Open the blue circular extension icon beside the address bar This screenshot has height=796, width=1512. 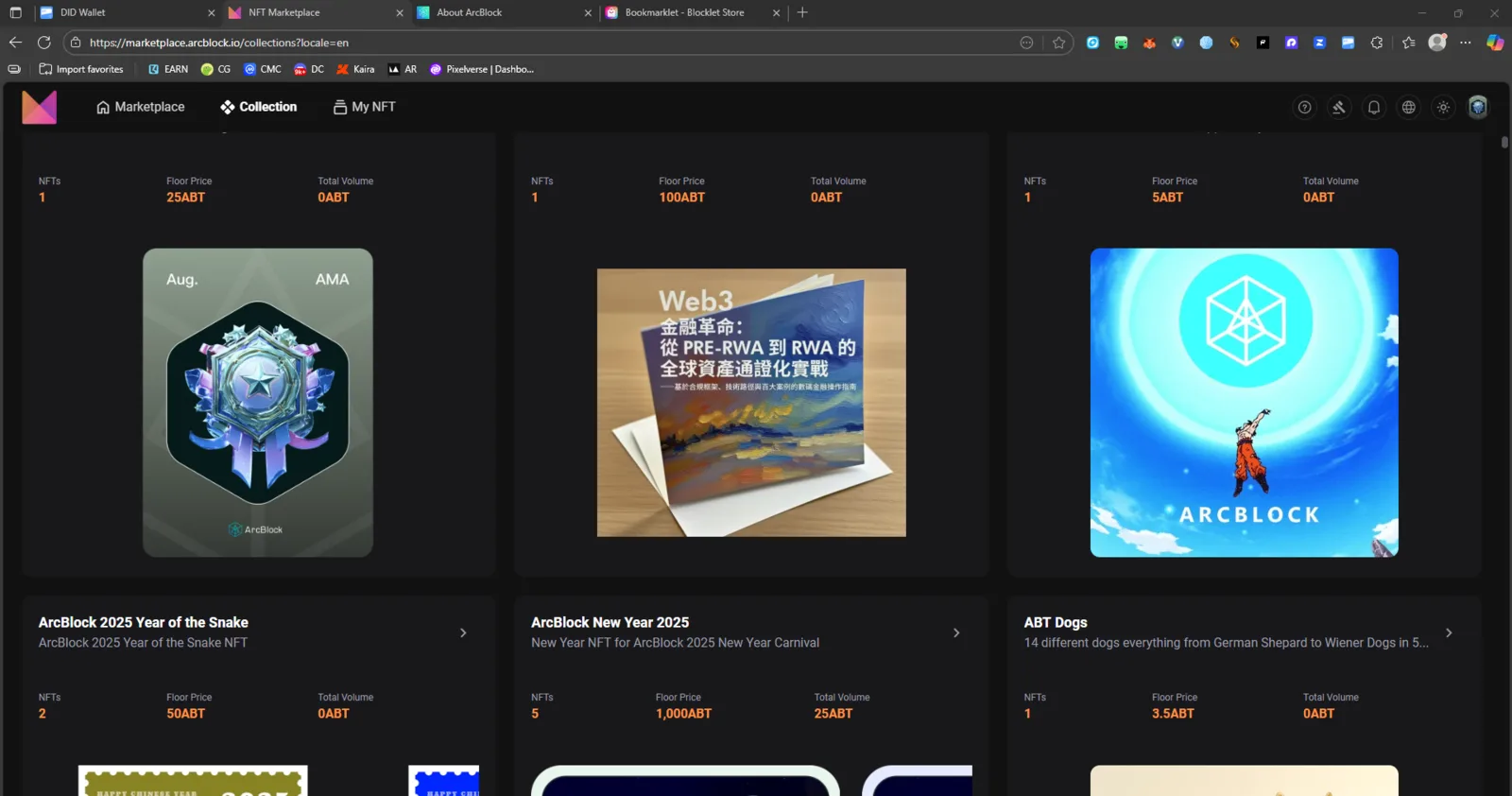[x=1092, y=43]
